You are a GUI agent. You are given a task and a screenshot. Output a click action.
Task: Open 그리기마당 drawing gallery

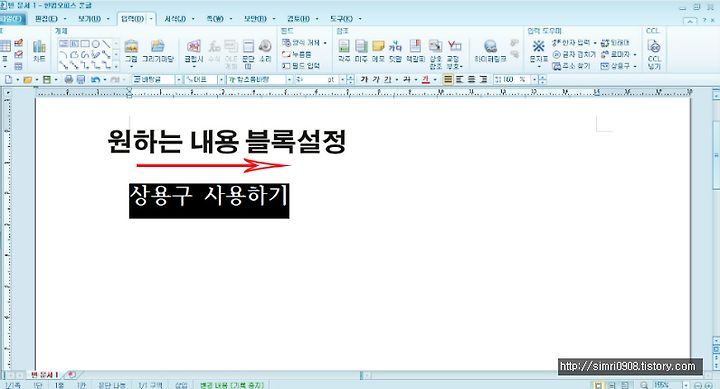pos(158,51)
